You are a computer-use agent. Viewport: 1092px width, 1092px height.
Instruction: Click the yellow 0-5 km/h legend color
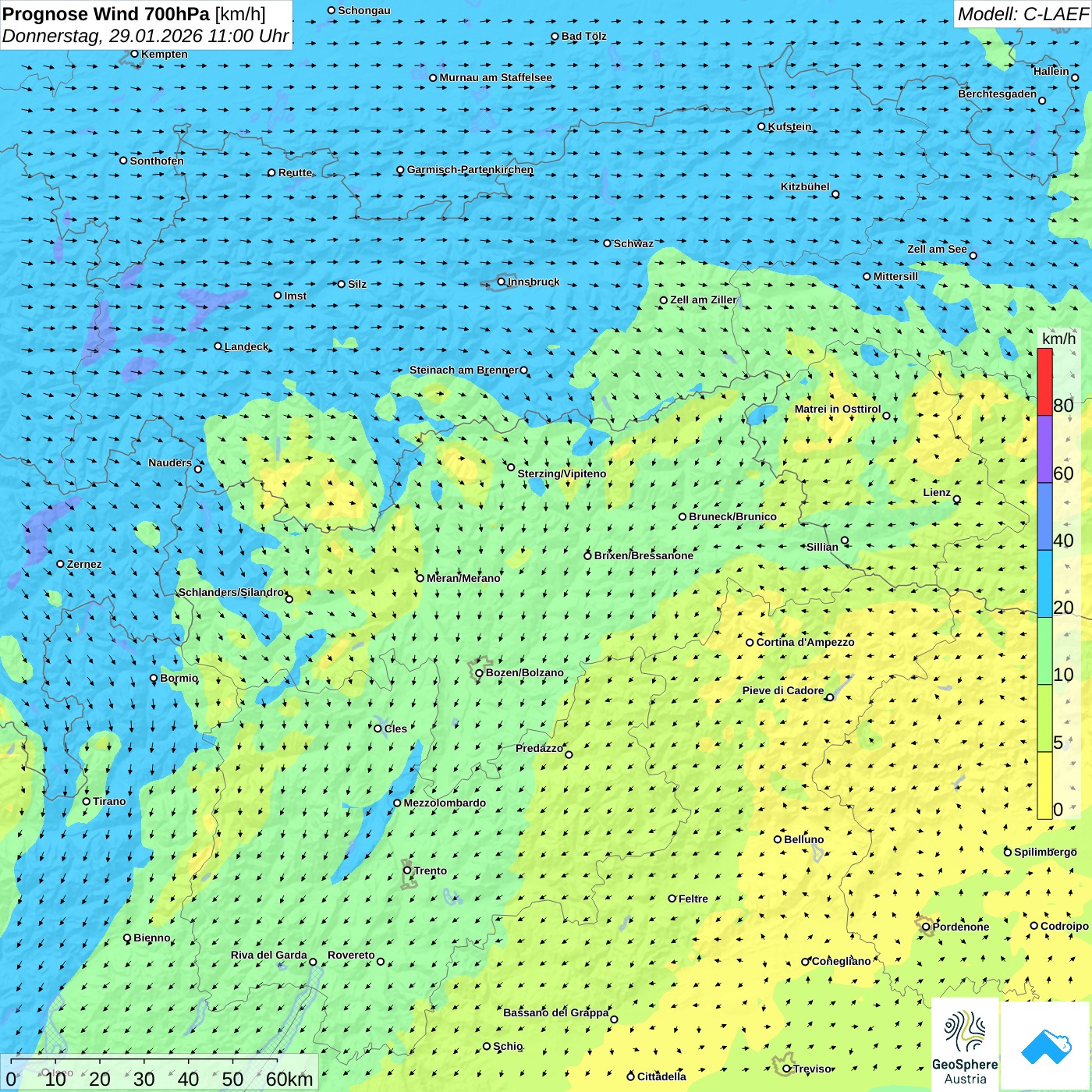click(1044, 785)
